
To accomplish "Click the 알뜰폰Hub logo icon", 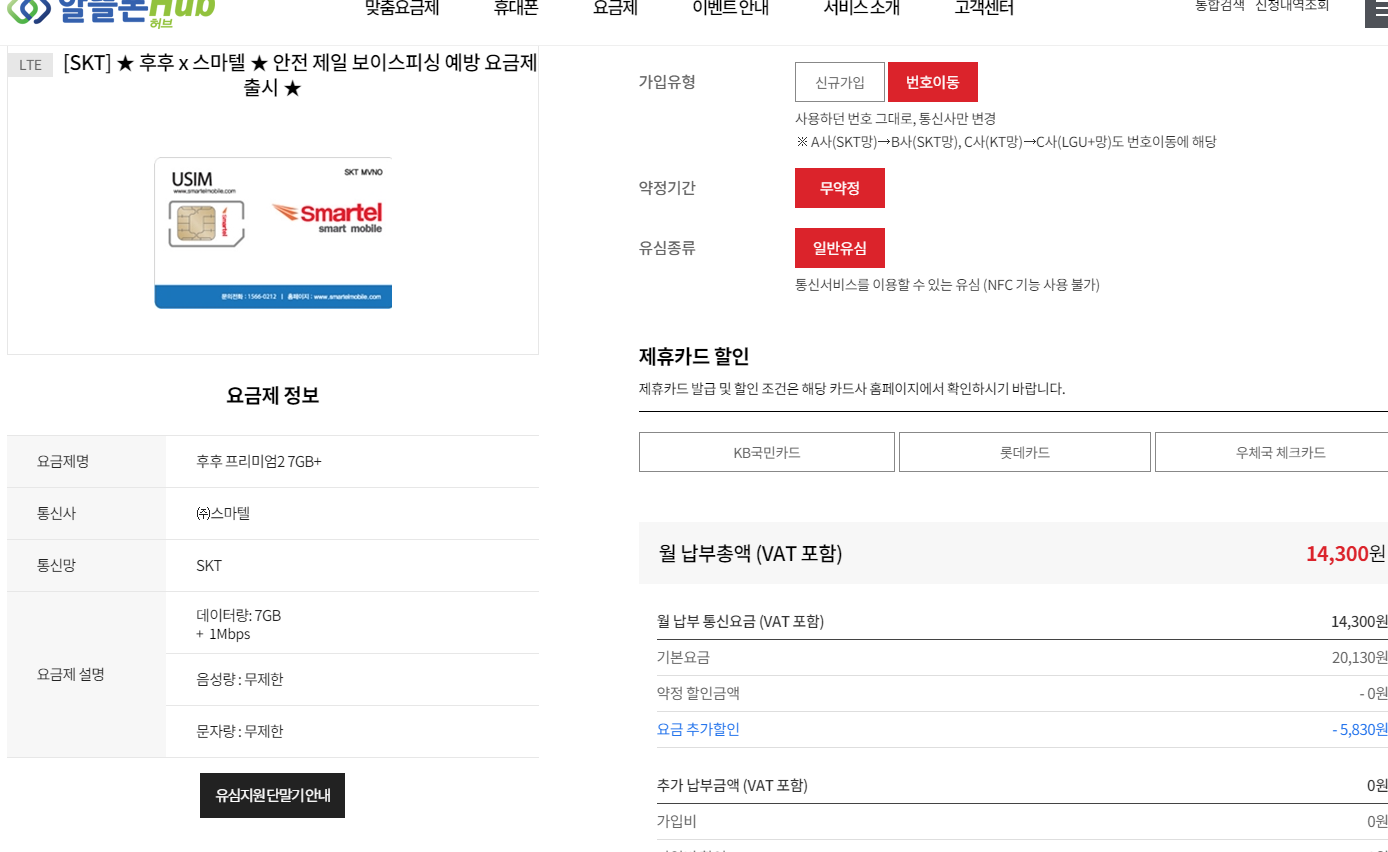I will click(27, 9).
